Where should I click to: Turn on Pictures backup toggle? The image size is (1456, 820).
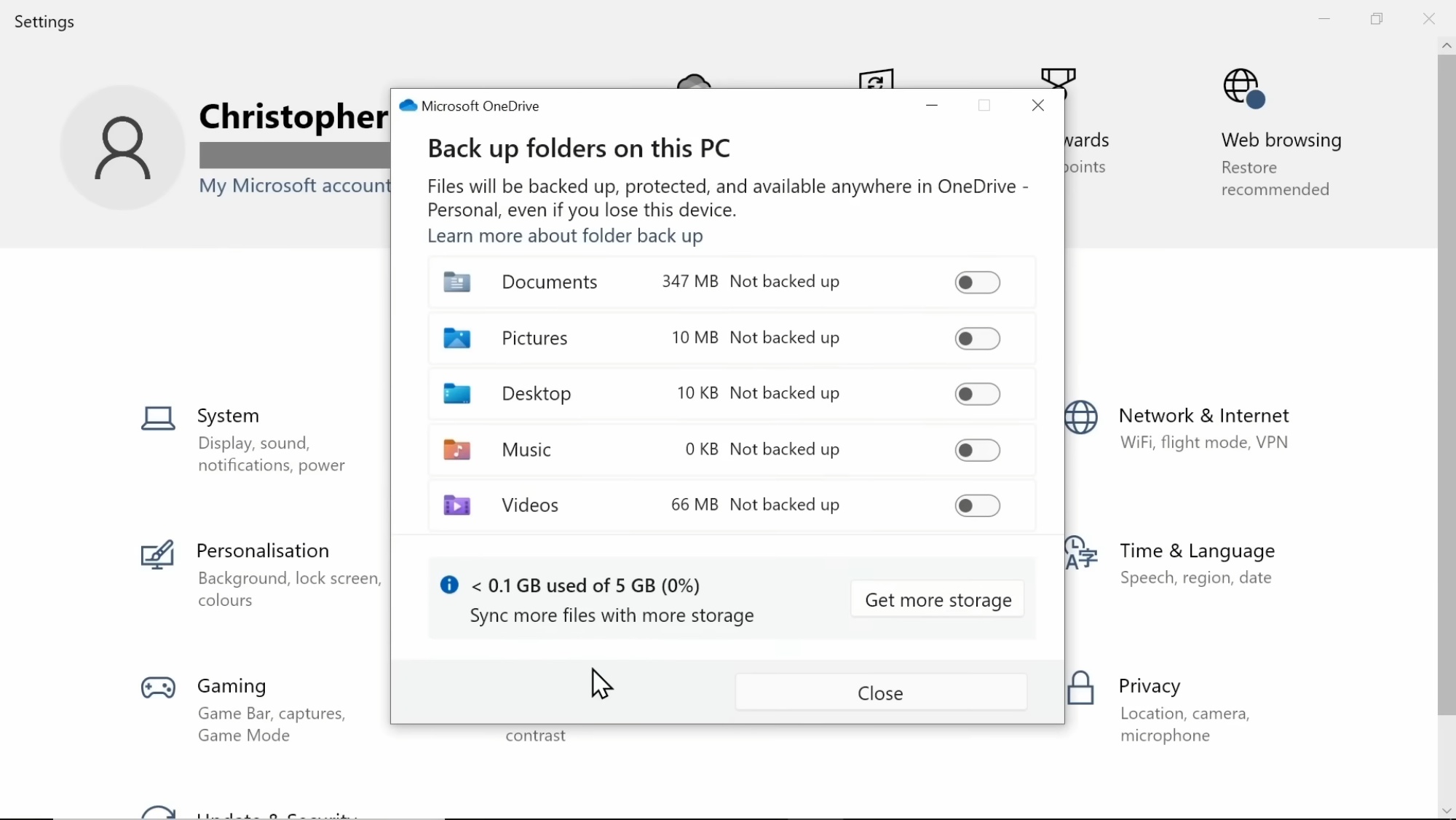coord(977,339)
